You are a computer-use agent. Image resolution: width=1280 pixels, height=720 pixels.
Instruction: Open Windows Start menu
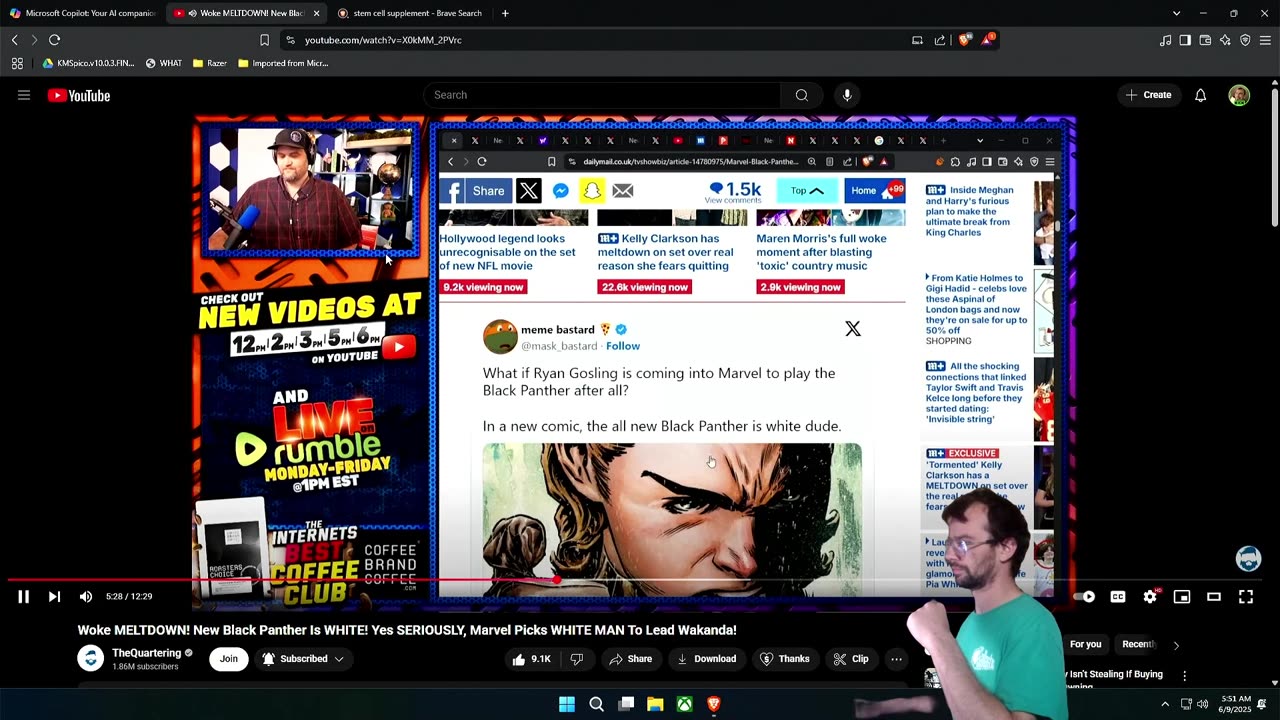pos(567,704)
